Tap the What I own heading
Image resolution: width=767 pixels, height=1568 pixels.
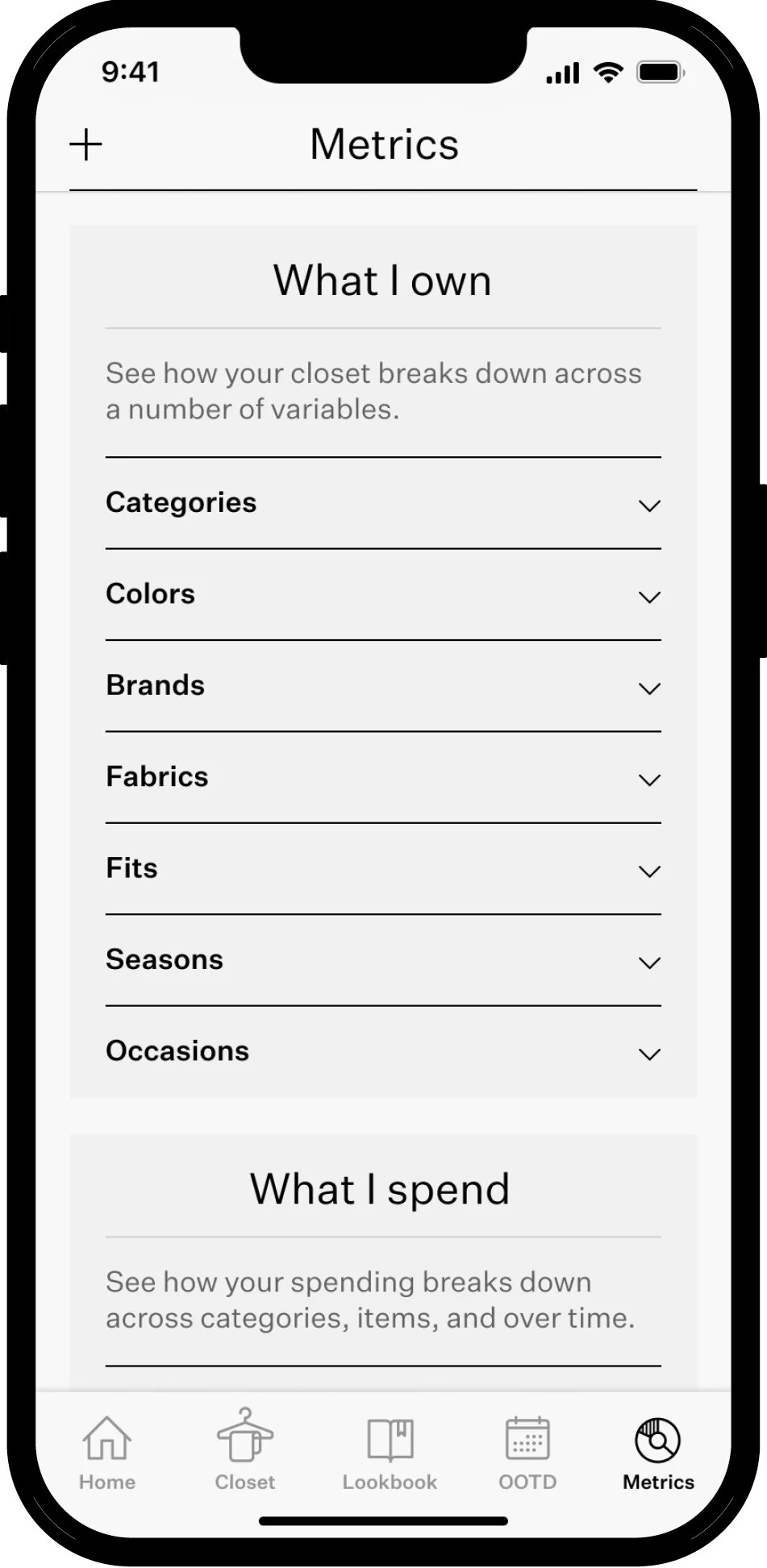click(382, 281)
